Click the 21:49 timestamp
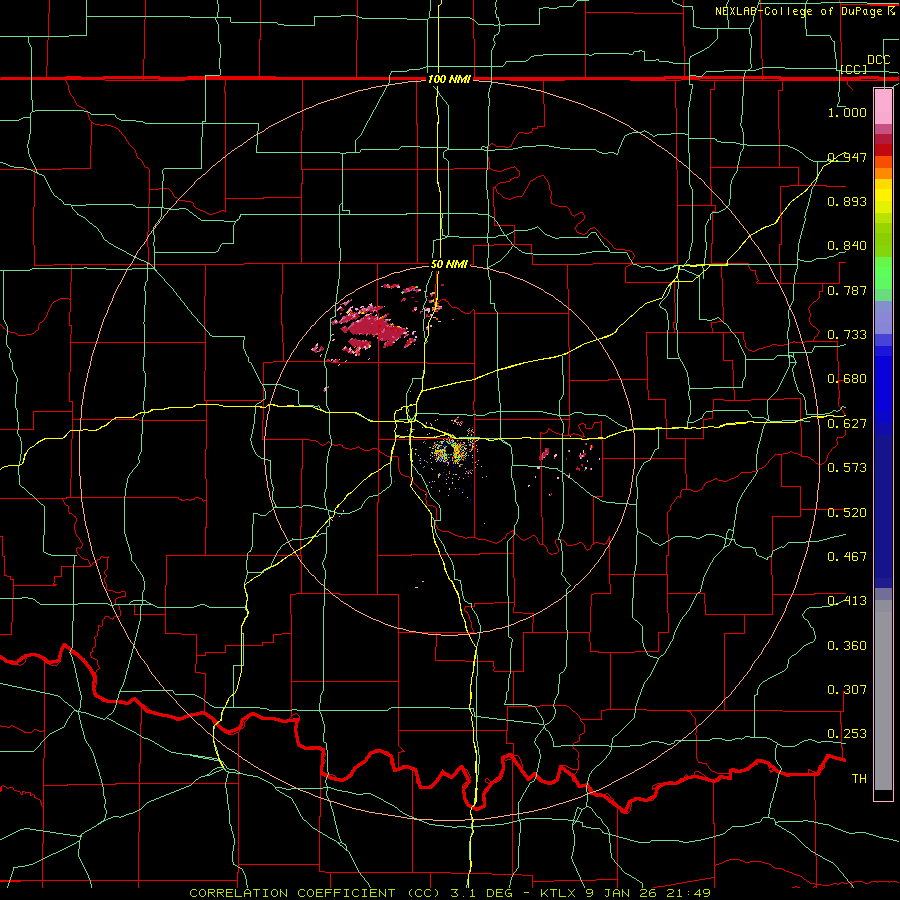 coord(689,893)
